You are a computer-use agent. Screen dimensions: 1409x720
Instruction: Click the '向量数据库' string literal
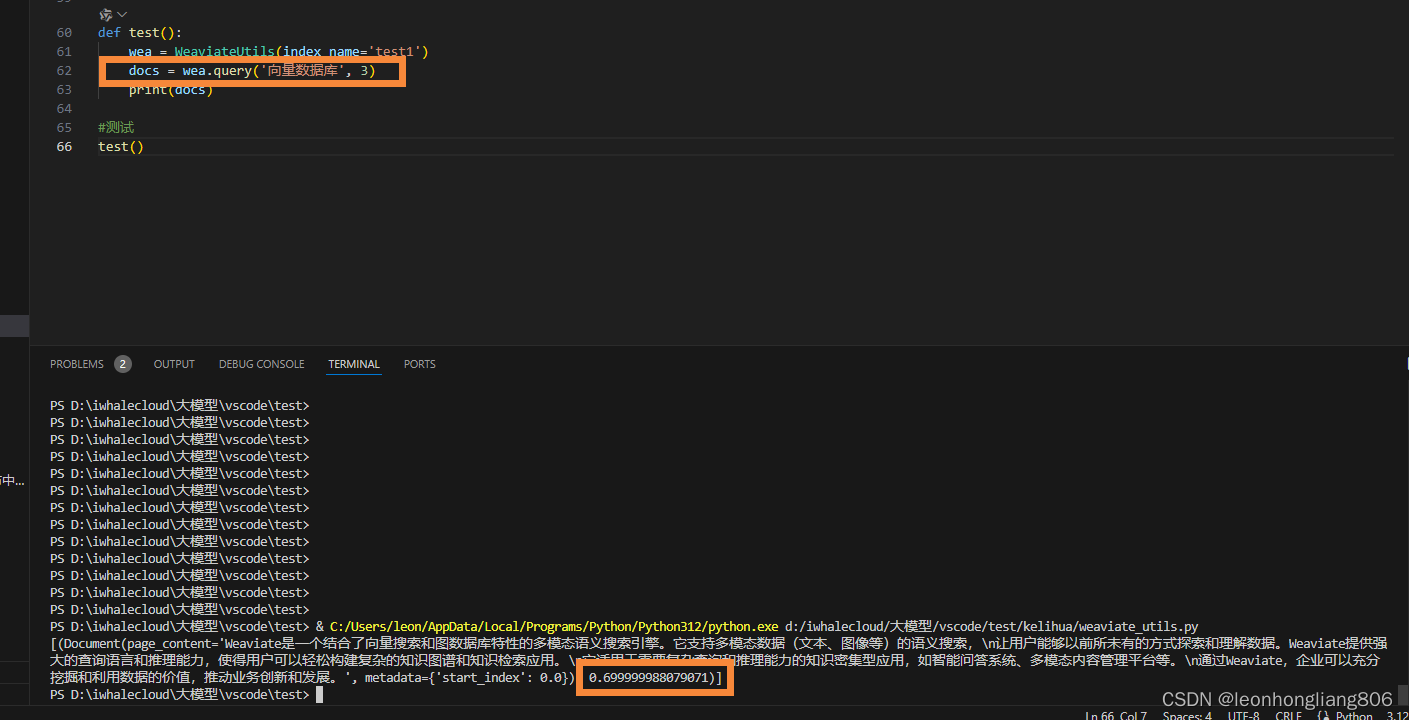303,70
